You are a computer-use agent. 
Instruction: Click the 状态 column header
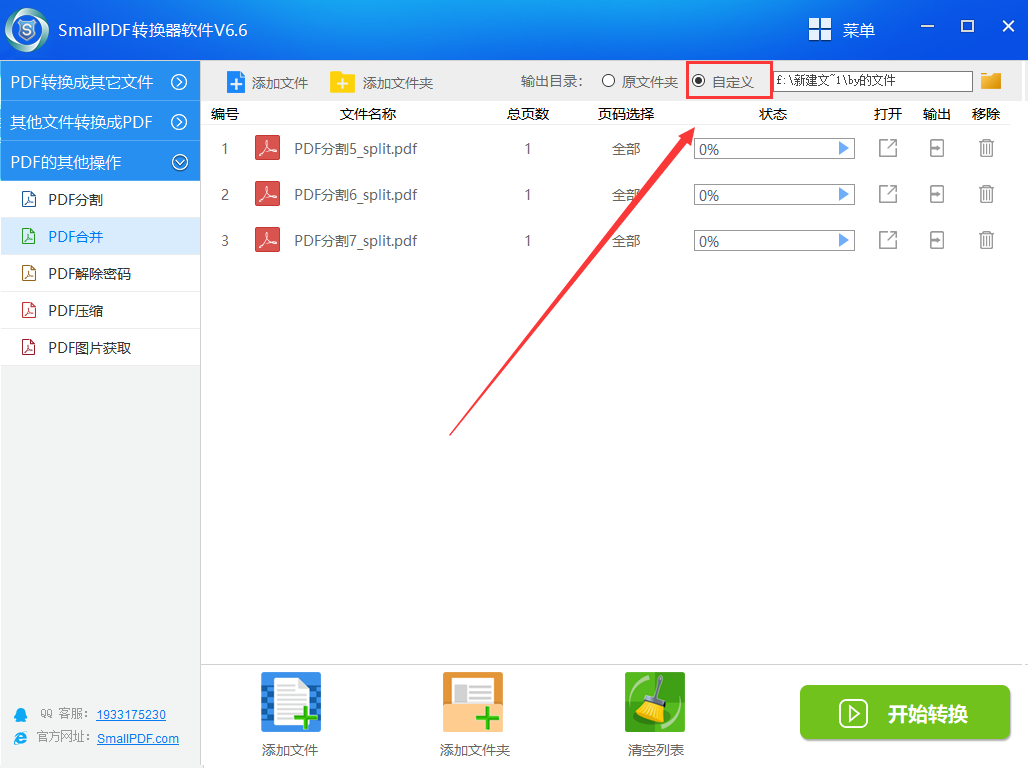coord(773,114)
